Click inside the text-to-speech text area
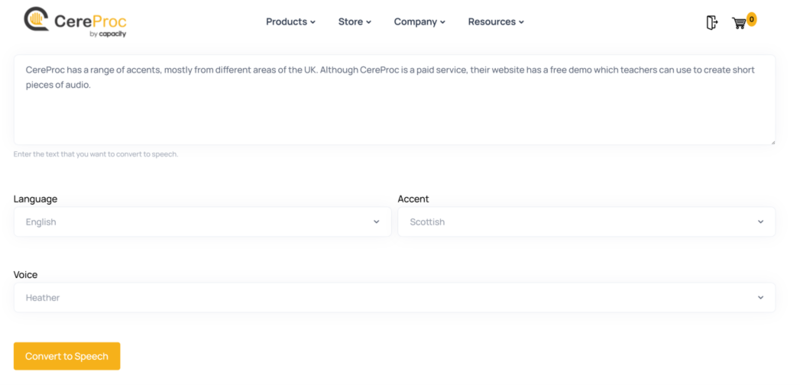800x385 pixels. tap(394, 100)
